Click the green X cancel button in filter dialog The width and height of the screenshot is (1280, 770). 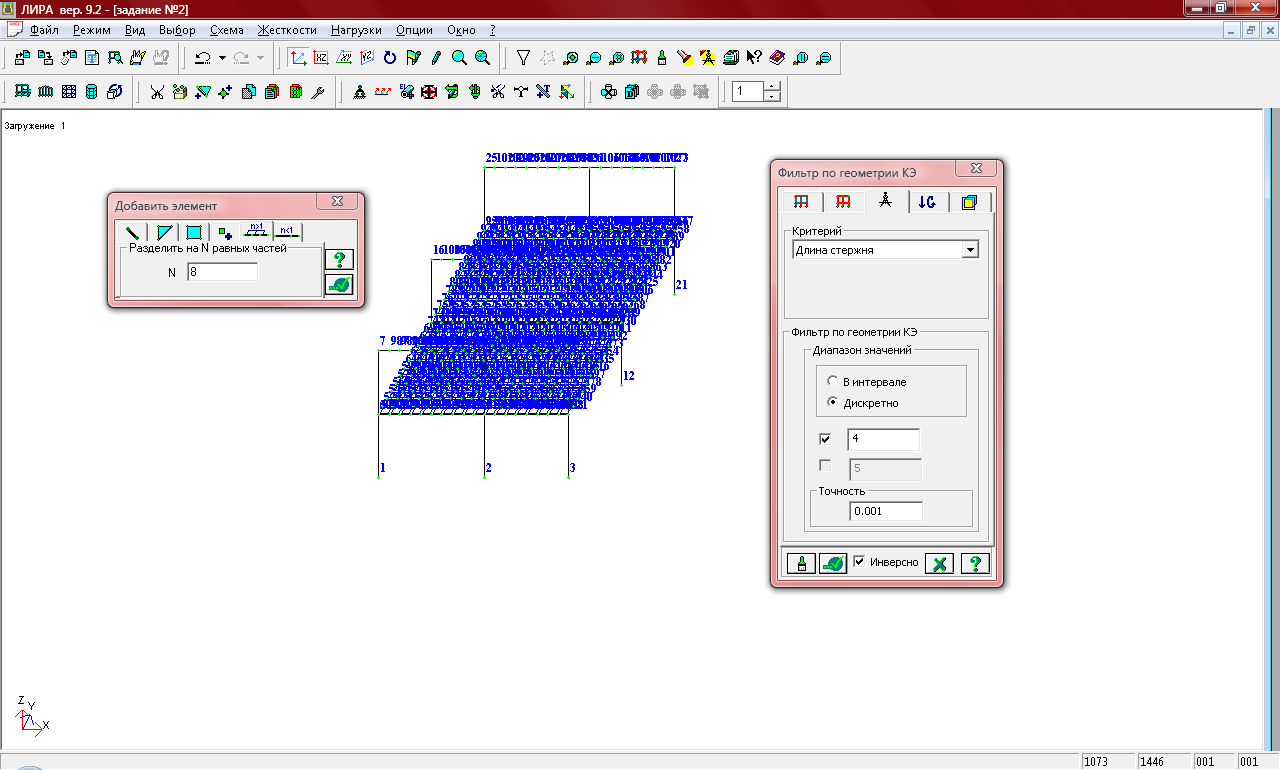[x=939, y=563]
